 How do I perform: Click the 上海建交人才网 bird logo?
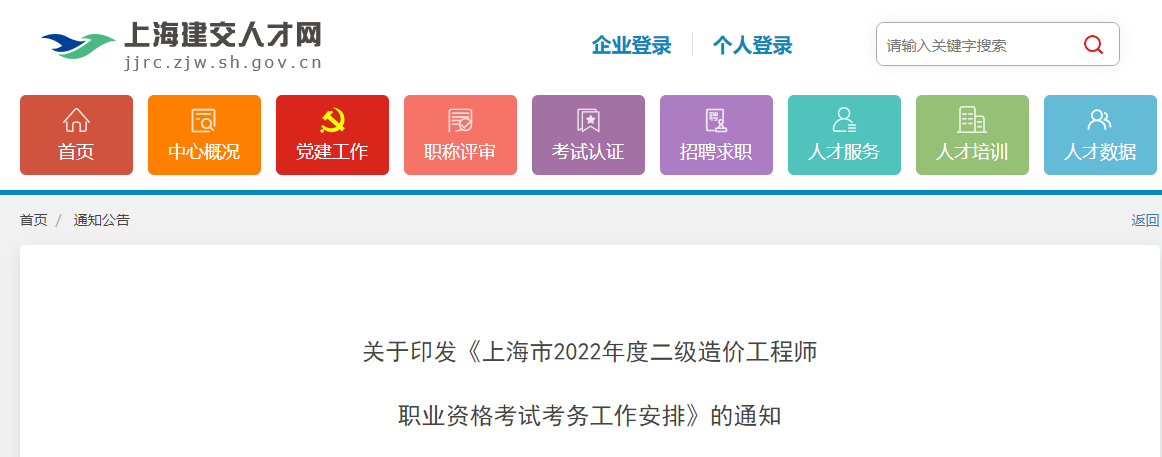[x=78, y=46]
